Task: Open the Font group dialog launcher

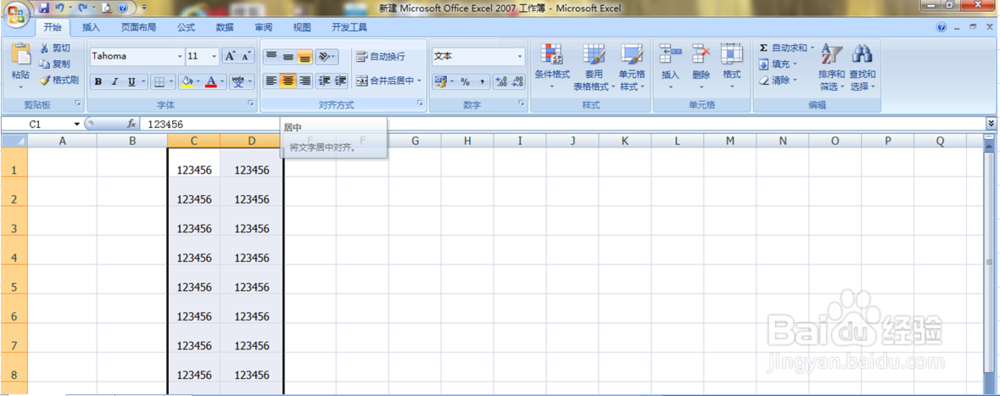Action: 251,103
